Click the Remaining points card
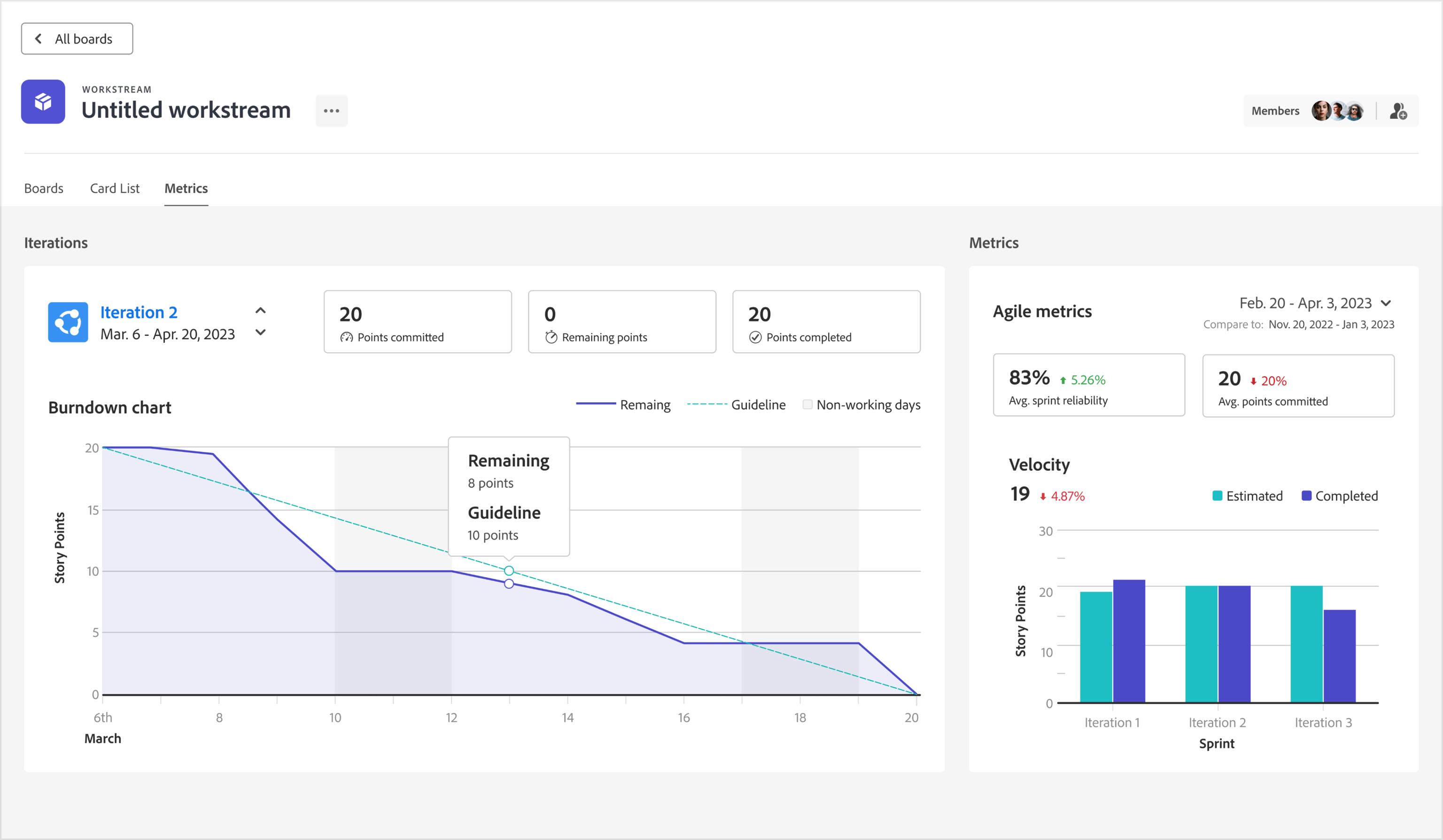 tap(622, 322)
